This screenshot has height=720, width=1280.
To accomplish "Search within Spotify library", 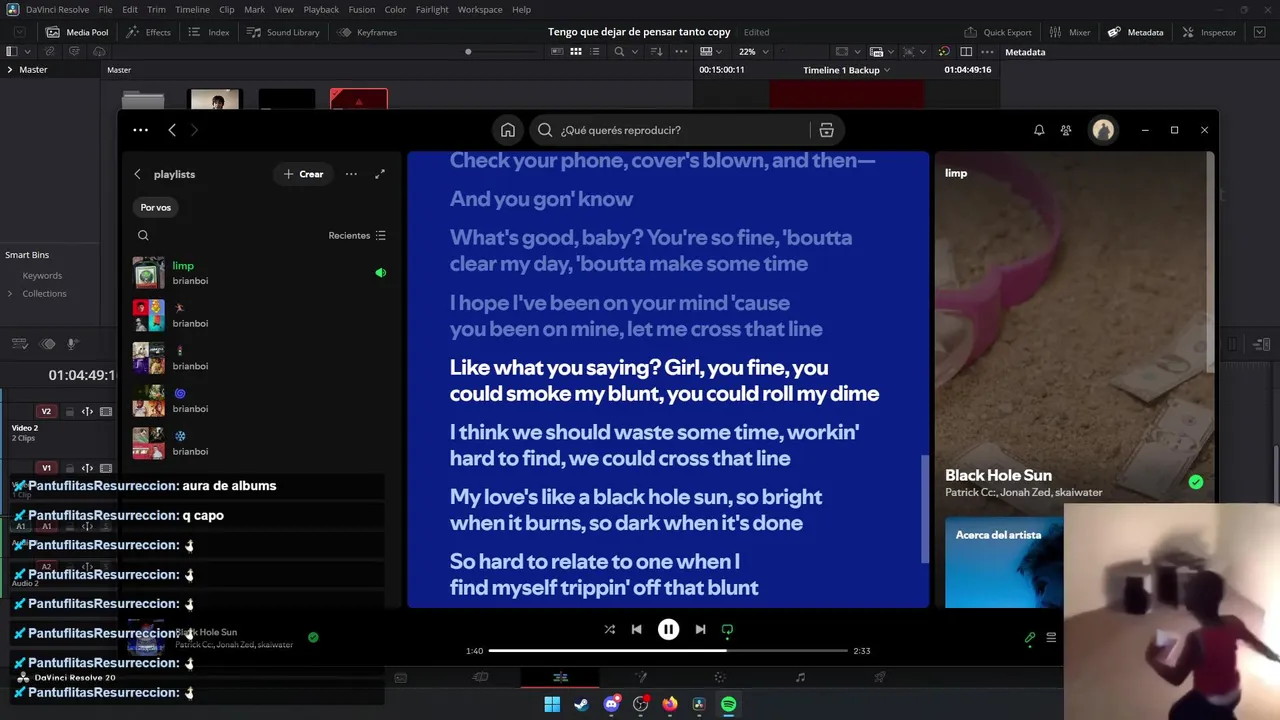I will pos(143,236).
